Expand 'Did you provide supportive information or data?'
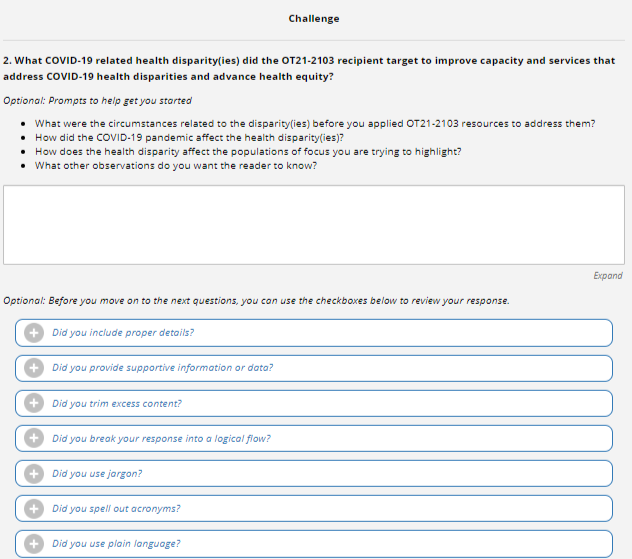This screenshot has width=632, height=559. (162, 368)
